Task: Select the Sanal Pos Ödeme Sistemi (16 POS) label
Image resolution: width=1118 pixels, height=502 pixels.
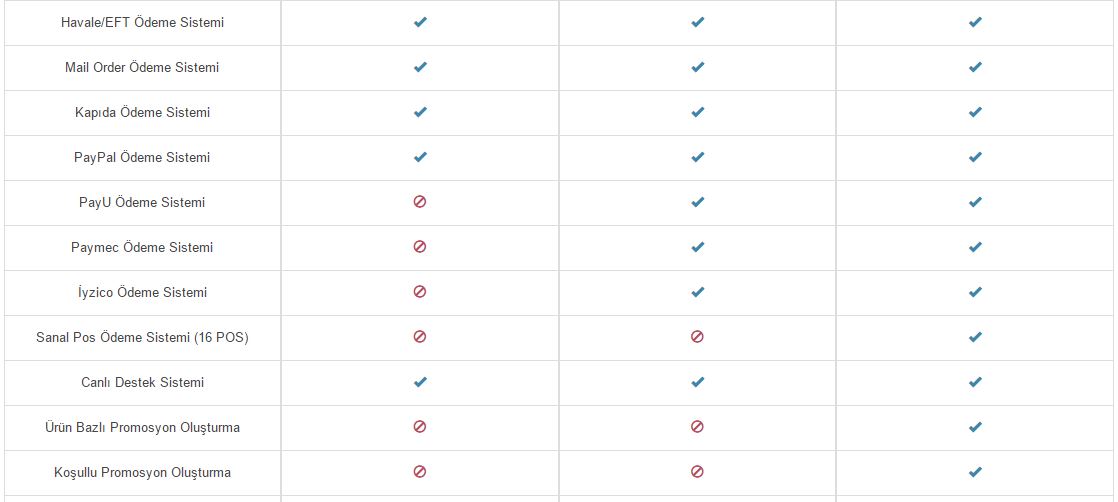Action: [x=143, y=337]
